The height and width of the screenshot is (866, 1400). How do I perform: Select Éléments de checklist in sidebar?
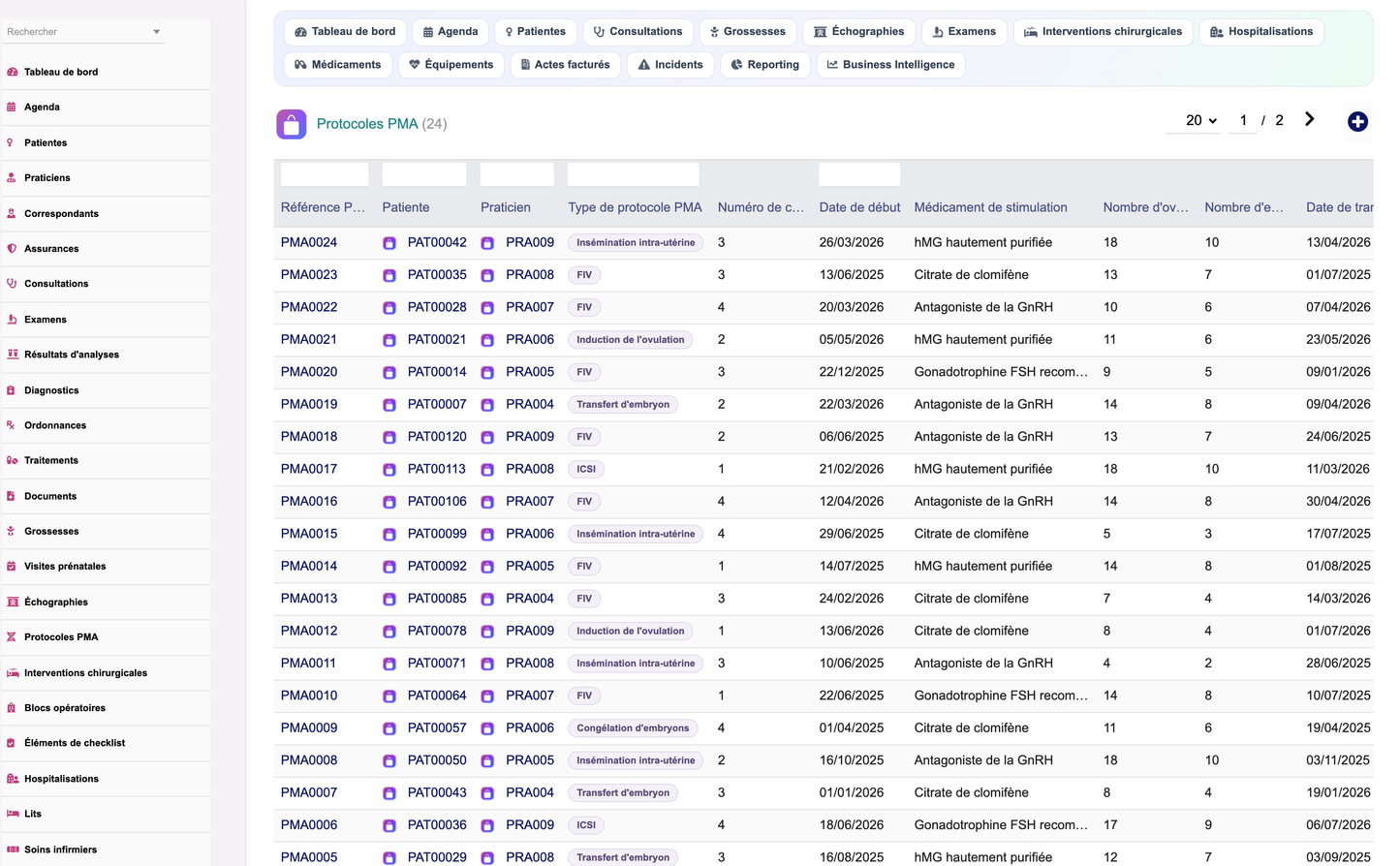point(105,743)
